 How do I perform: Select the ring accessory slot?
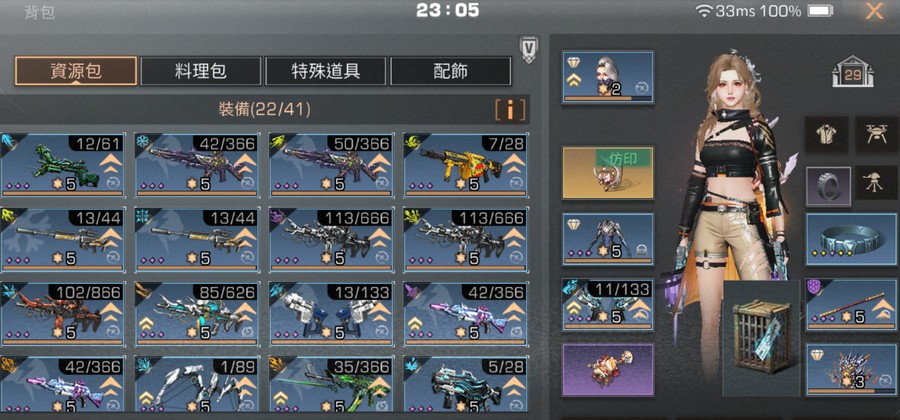click(x=828, y=186)
